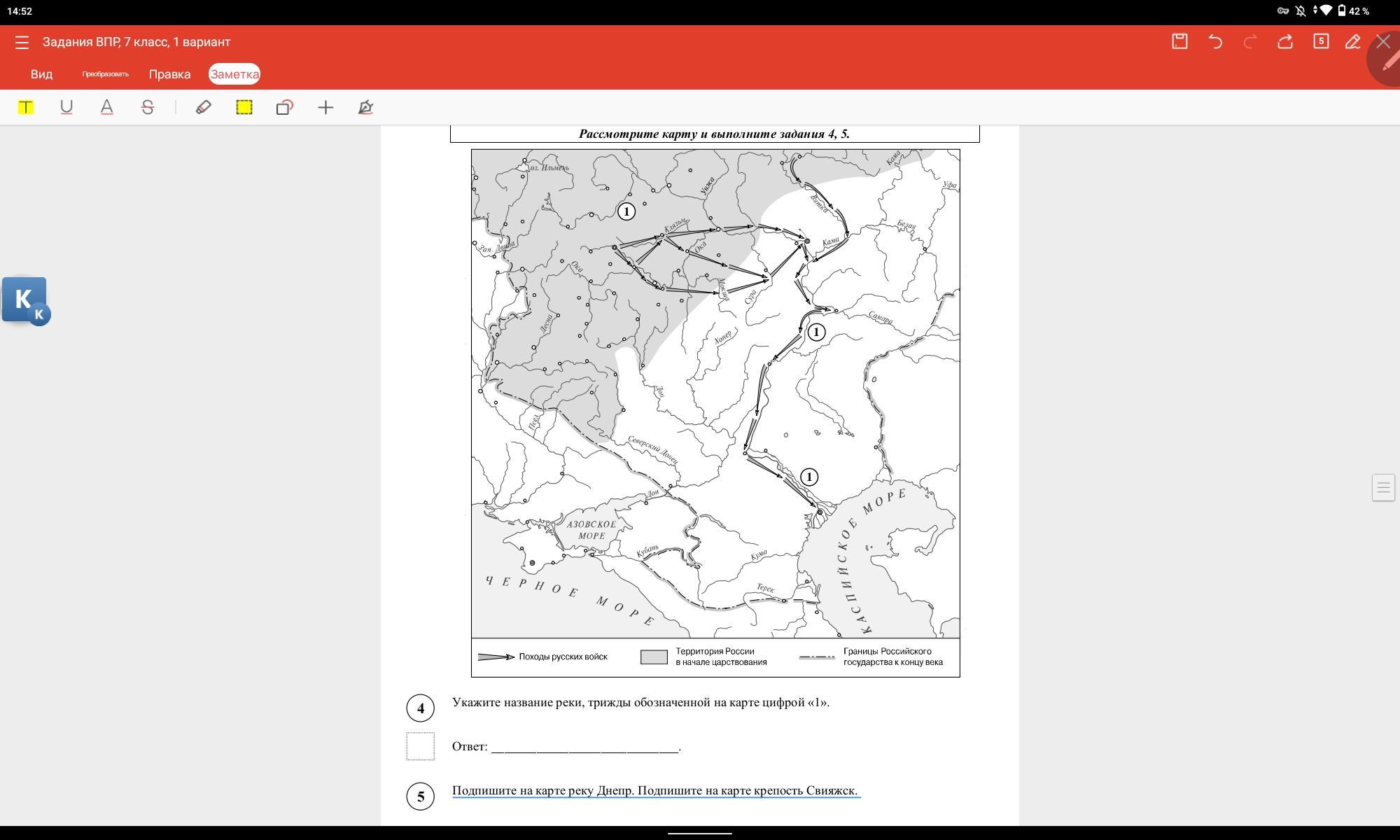Select the yellow text highlight tool
The width and height of the screenshot is (1400, 840).
(26, 107)
